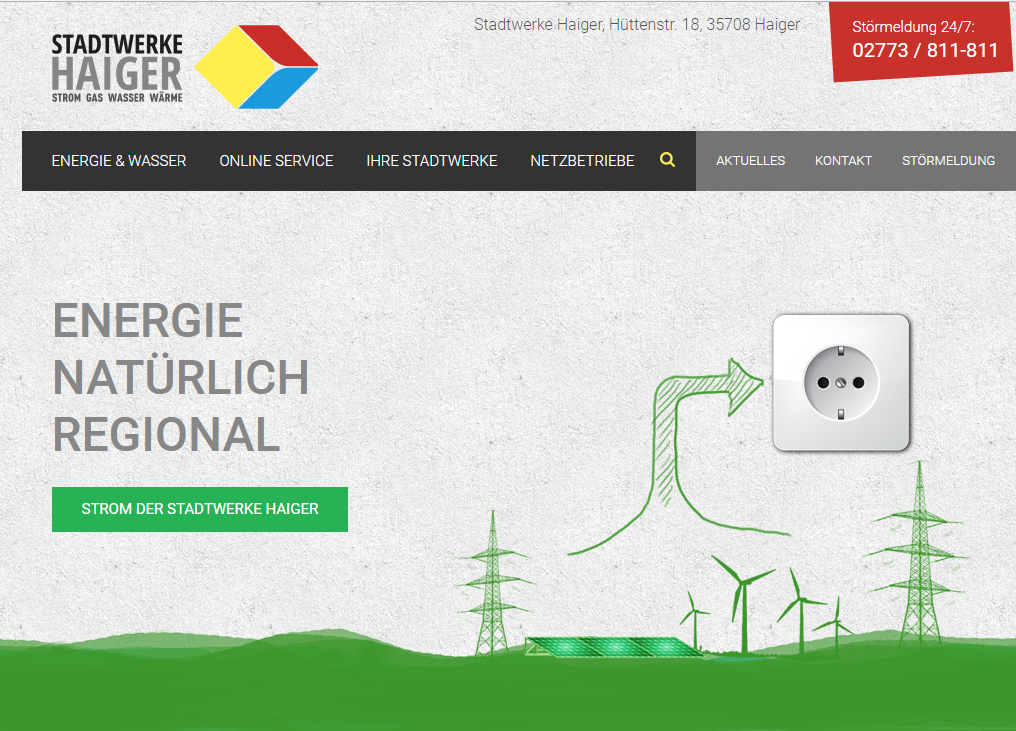Click the Energie Natürlich Regional headline
Viewport: 1016px width, 731px height.
click(180, 378)
